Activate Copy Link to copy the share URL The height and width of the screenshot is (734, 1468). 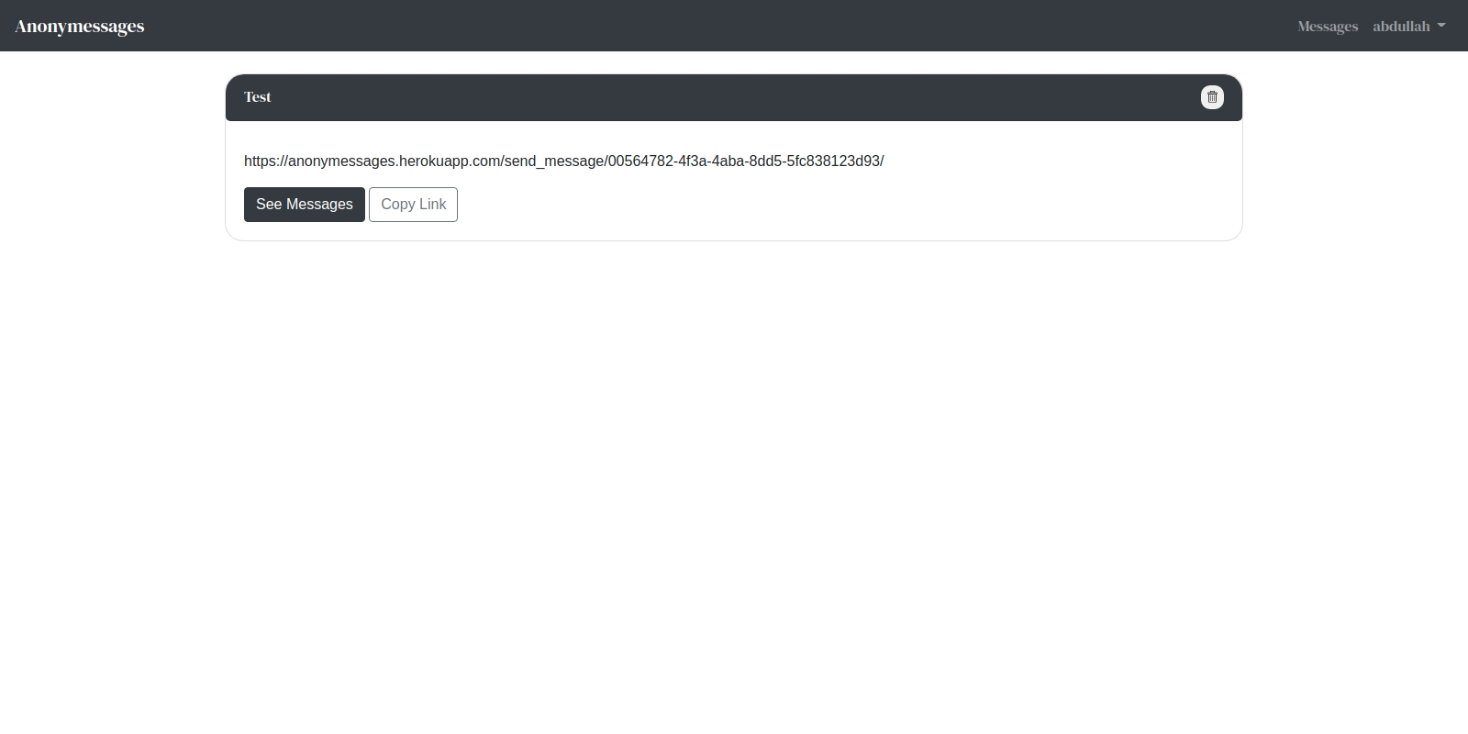(x=413, y=204)
